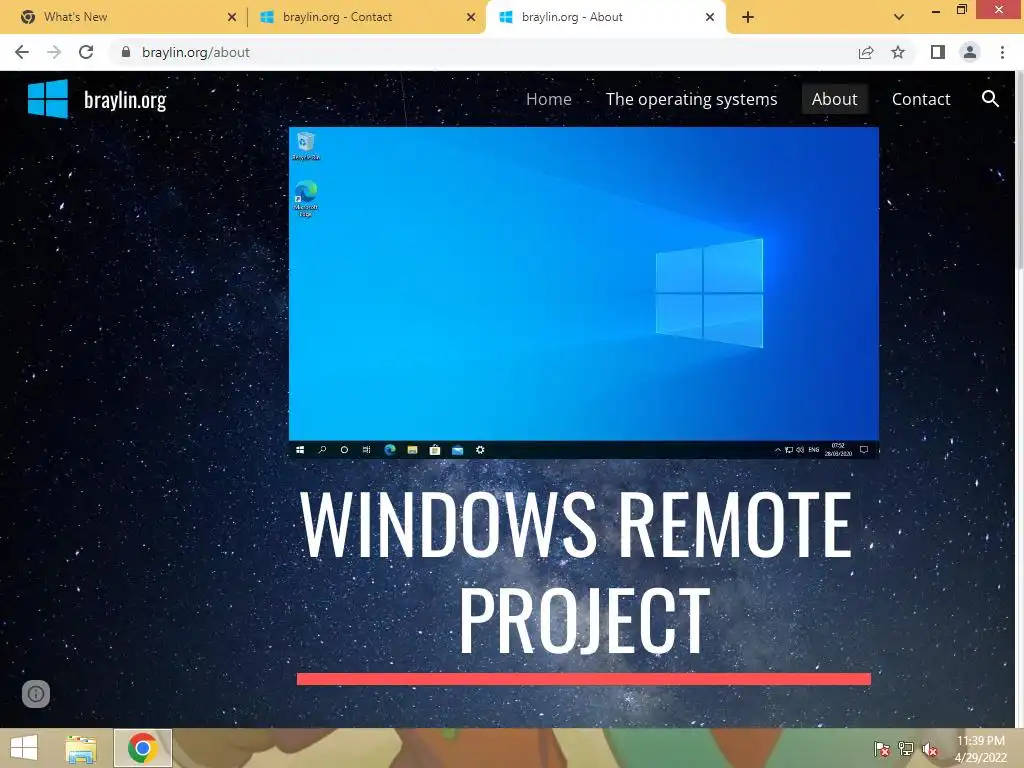Click the Chrome taskbar icon
The image size is (1024, 768).
142,748
